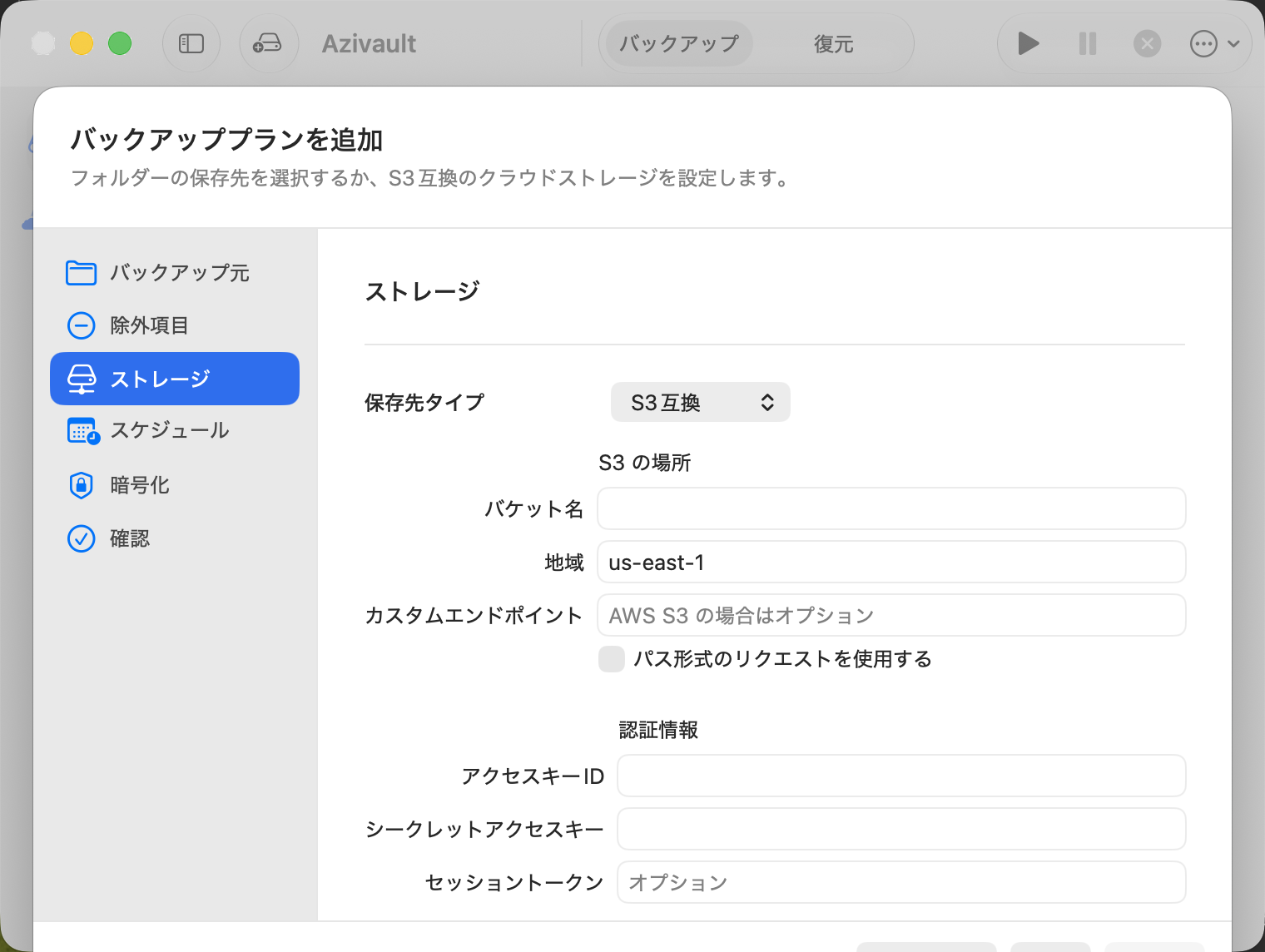Click the minus circle icon beside 除外項目
Screen dimensions: 1265x952
(x=81, y=325)
